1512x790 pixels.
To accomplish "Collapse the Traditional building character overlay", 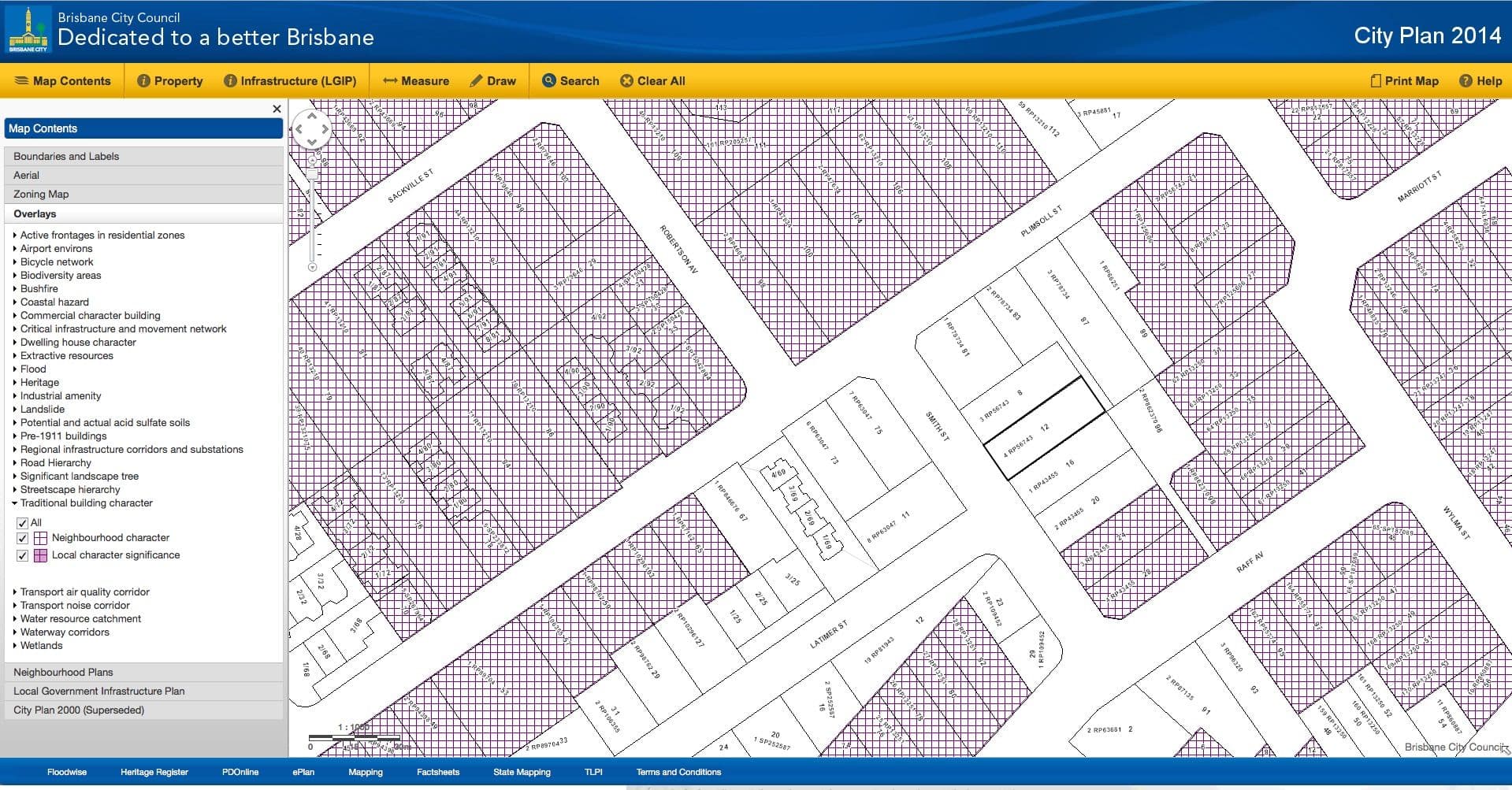I will 15,503.
